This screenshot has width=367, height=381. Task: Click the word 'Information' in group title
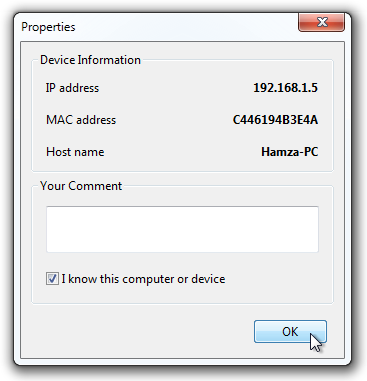tap(109, 60)
